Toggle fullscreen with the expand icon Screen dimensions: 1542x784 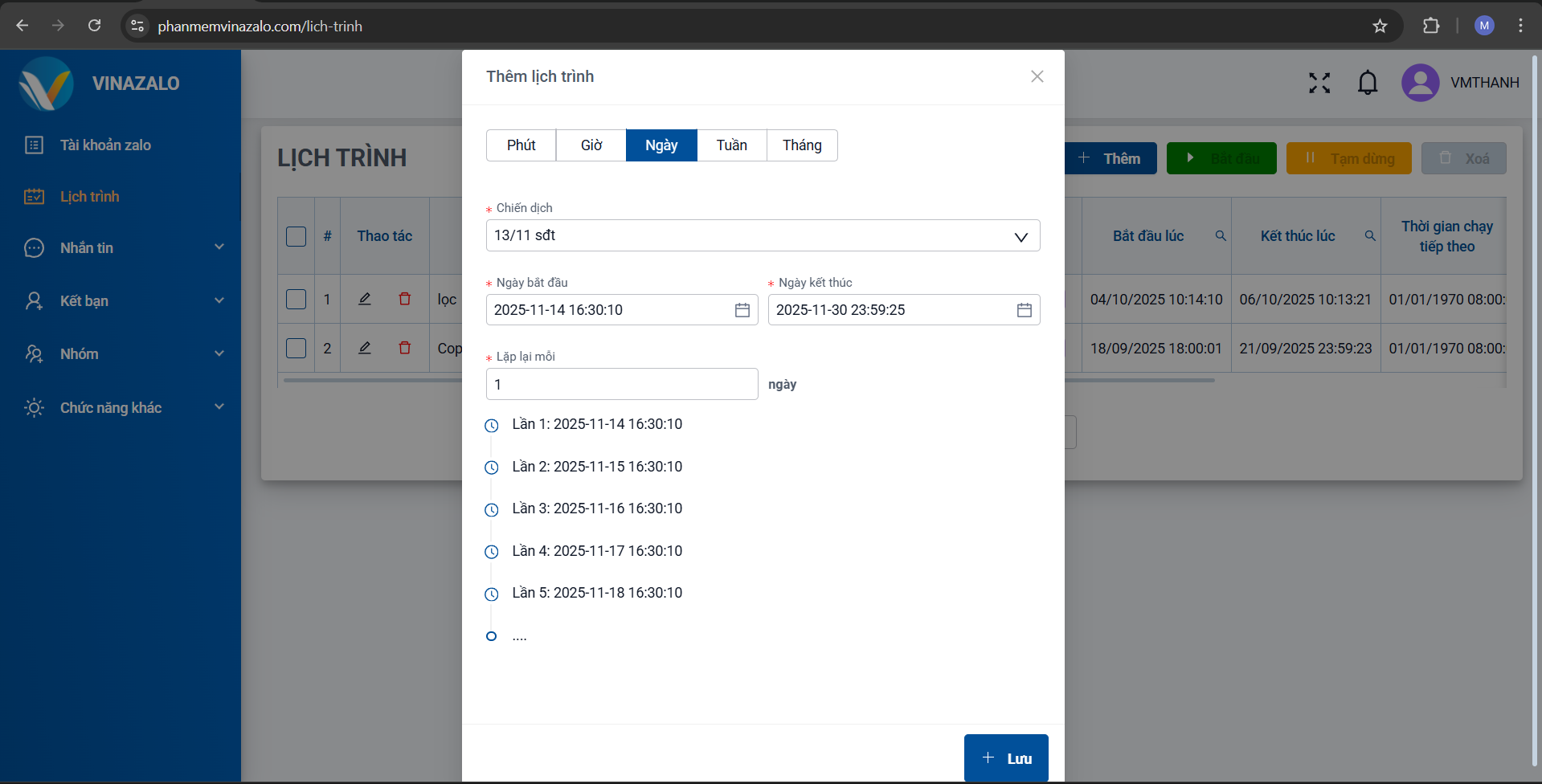click(x=1319, y=83)
